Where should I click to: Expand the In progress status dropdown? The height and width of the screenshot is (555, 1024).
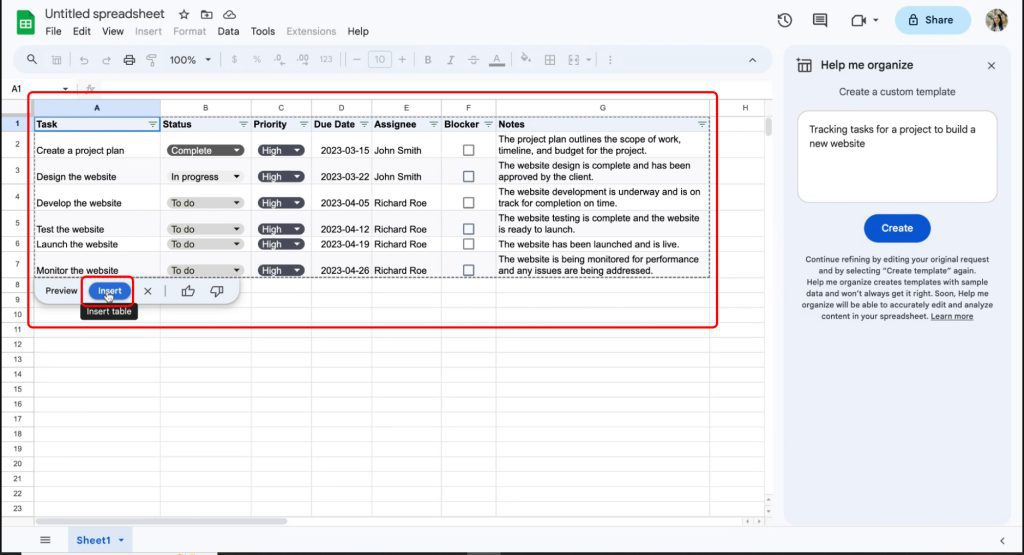tap(206, 177)
